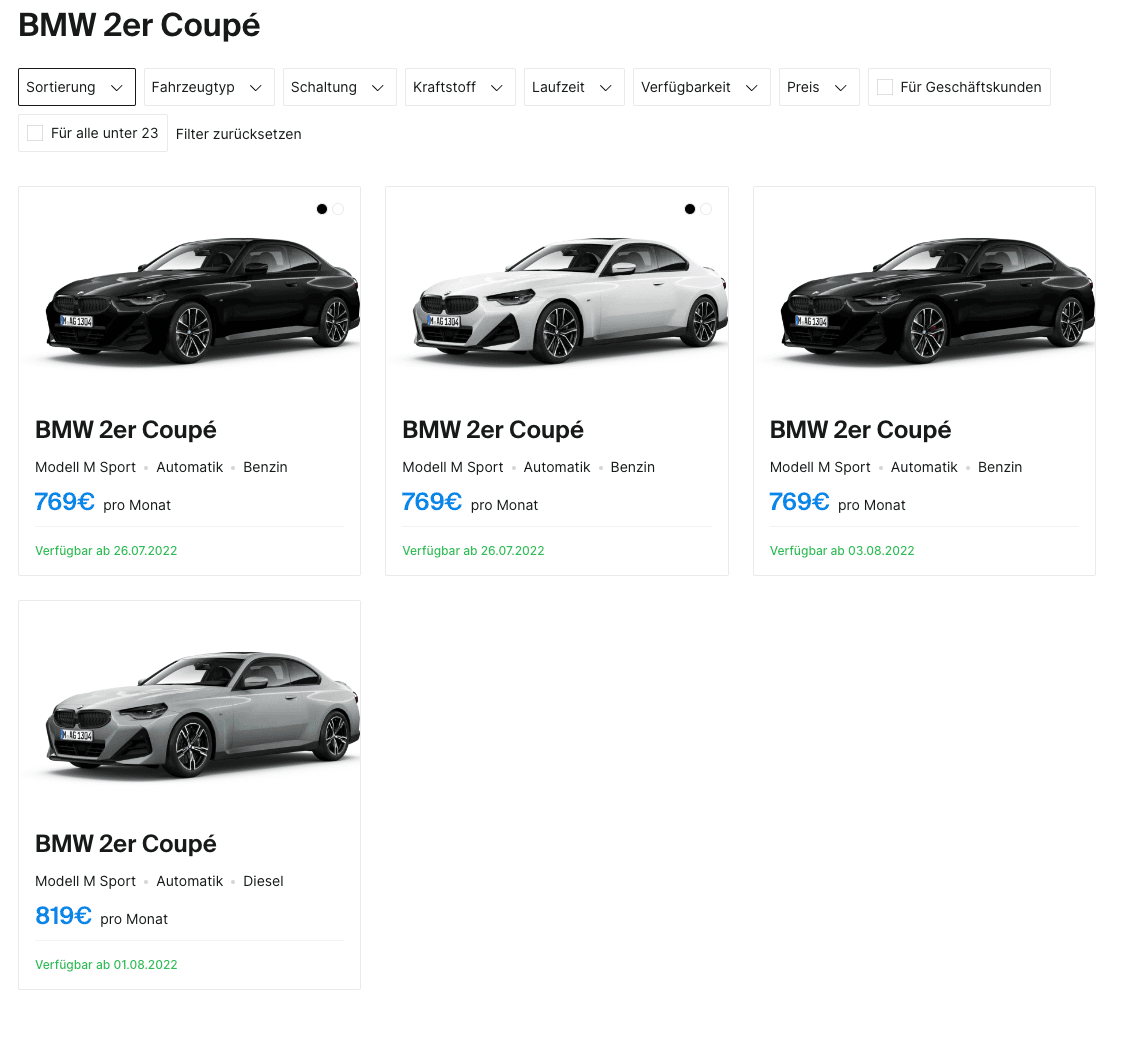The width and height of the screenshot is (1128, 1040).
Task: Choose black color dot on second car card
Action: point(690,209)
